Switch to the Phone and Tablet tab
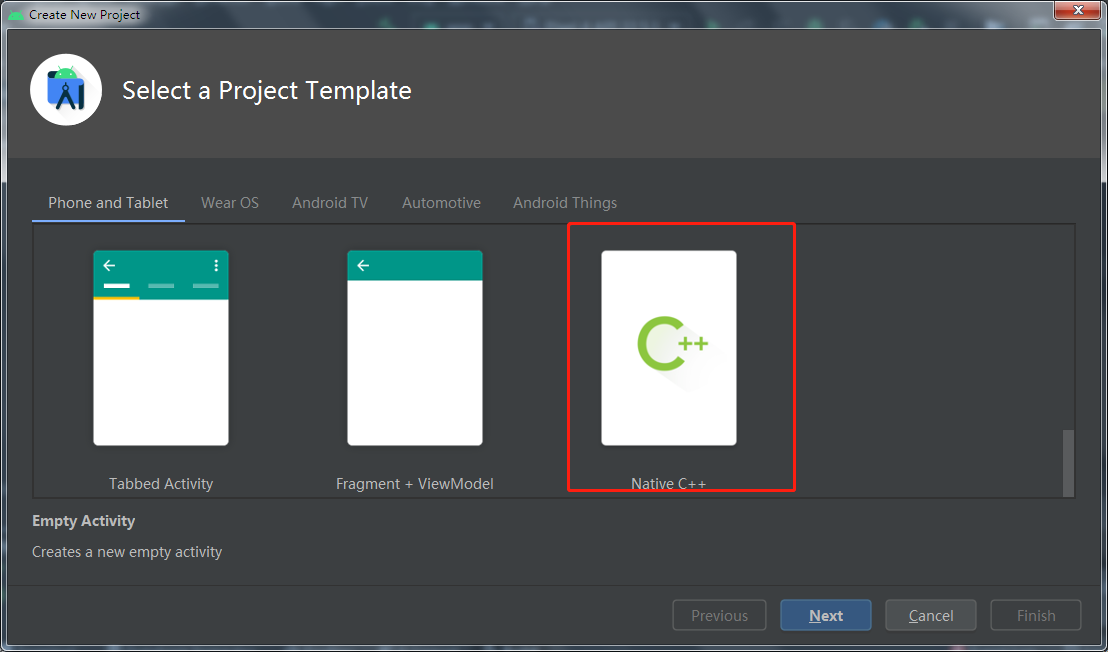This screenshot has height=652, width=1108. pyautogui.click(x=108, y=203)
